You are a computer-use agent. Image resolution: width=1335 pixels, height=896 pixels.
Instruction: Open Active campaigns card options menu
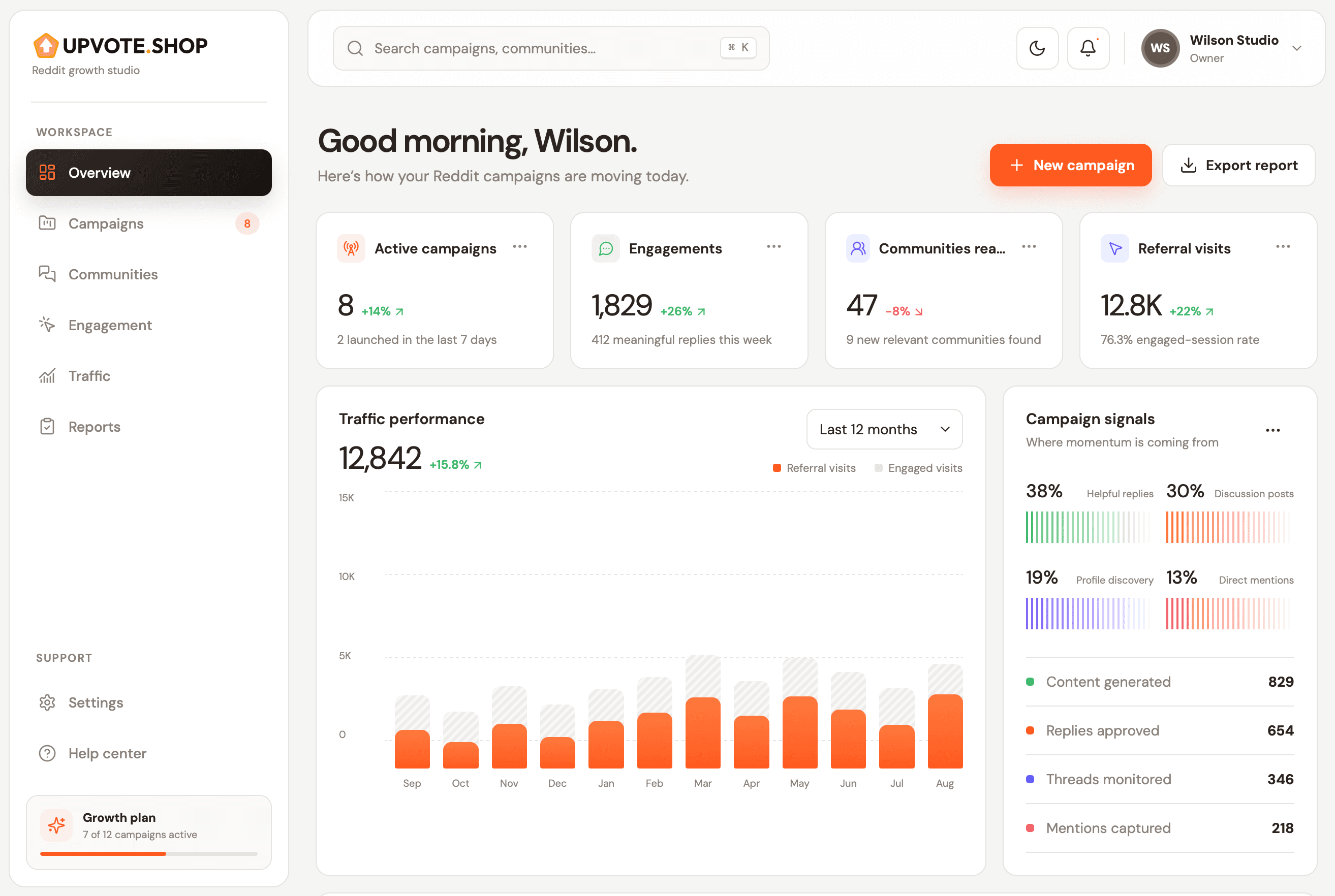coord(520,246)
